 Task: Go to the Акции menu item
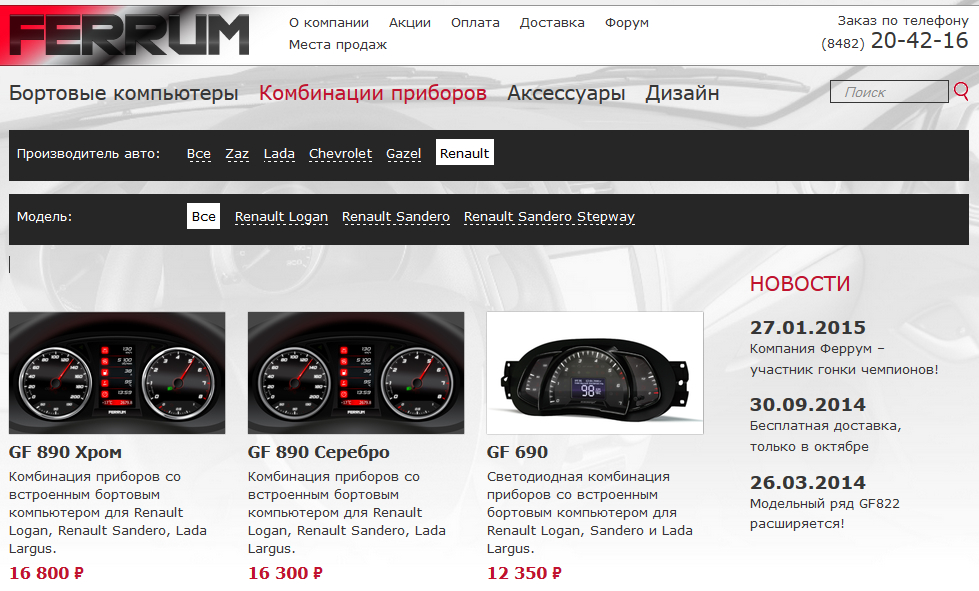click(x=410, y=22)
